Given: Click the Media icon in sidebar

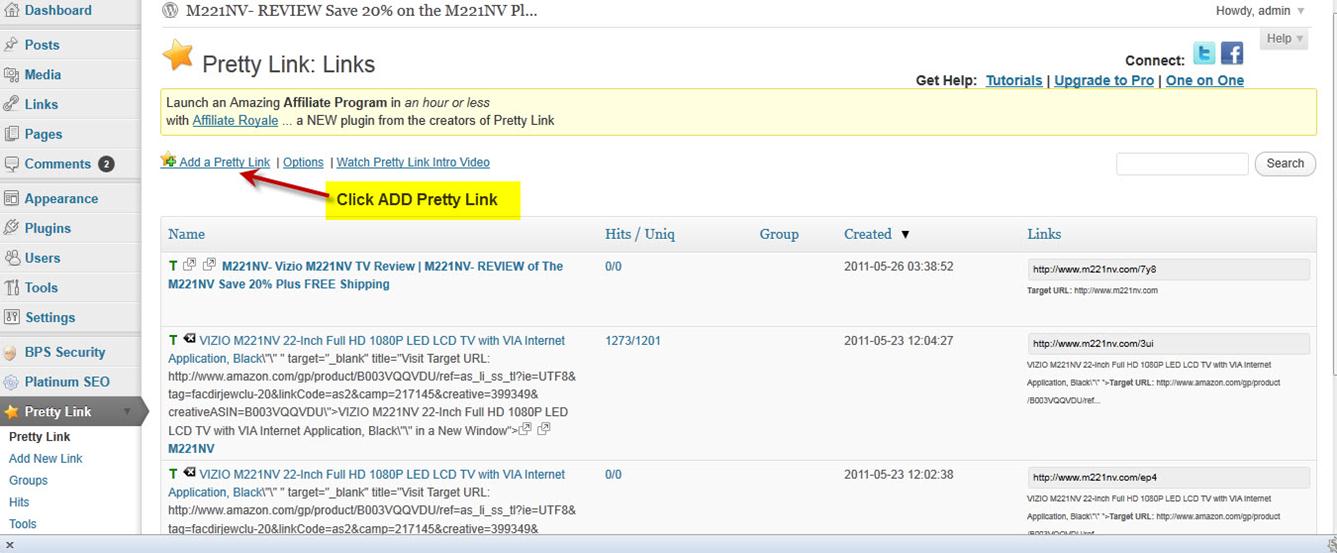Looking at the screenshot, I should pyautogui.click(x=11, y=75).
